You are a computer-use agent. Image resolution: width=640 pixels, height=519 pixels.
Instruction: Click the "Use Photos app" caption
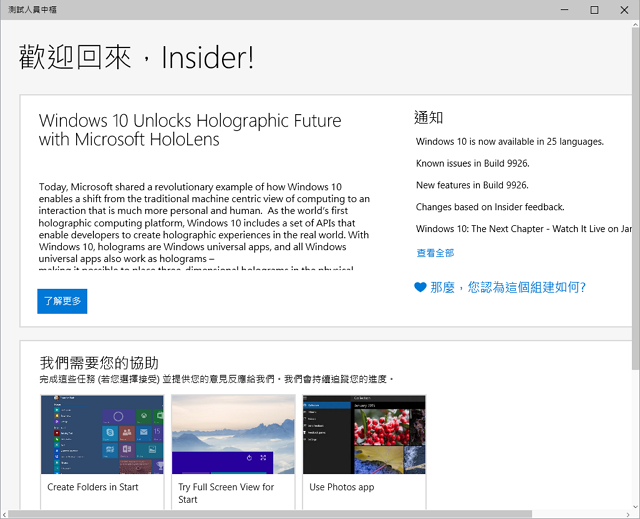342,487
